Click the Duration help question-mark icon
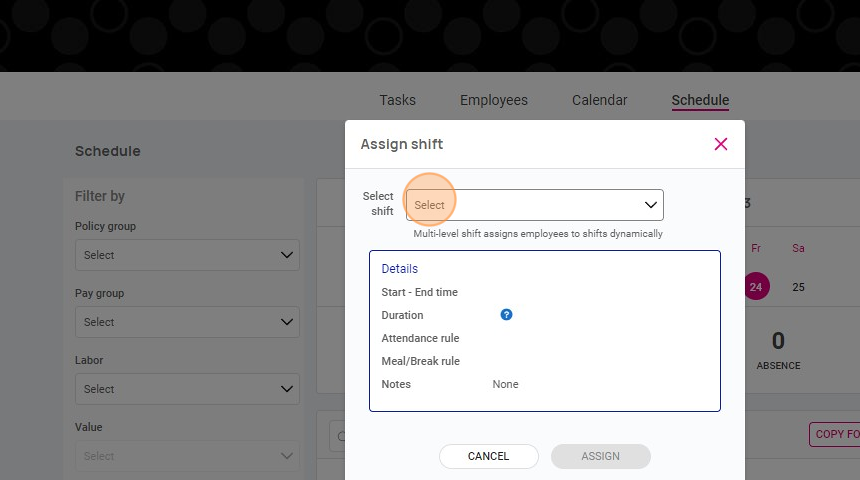Viewport: 860px width, 480px height. [506, 314]
